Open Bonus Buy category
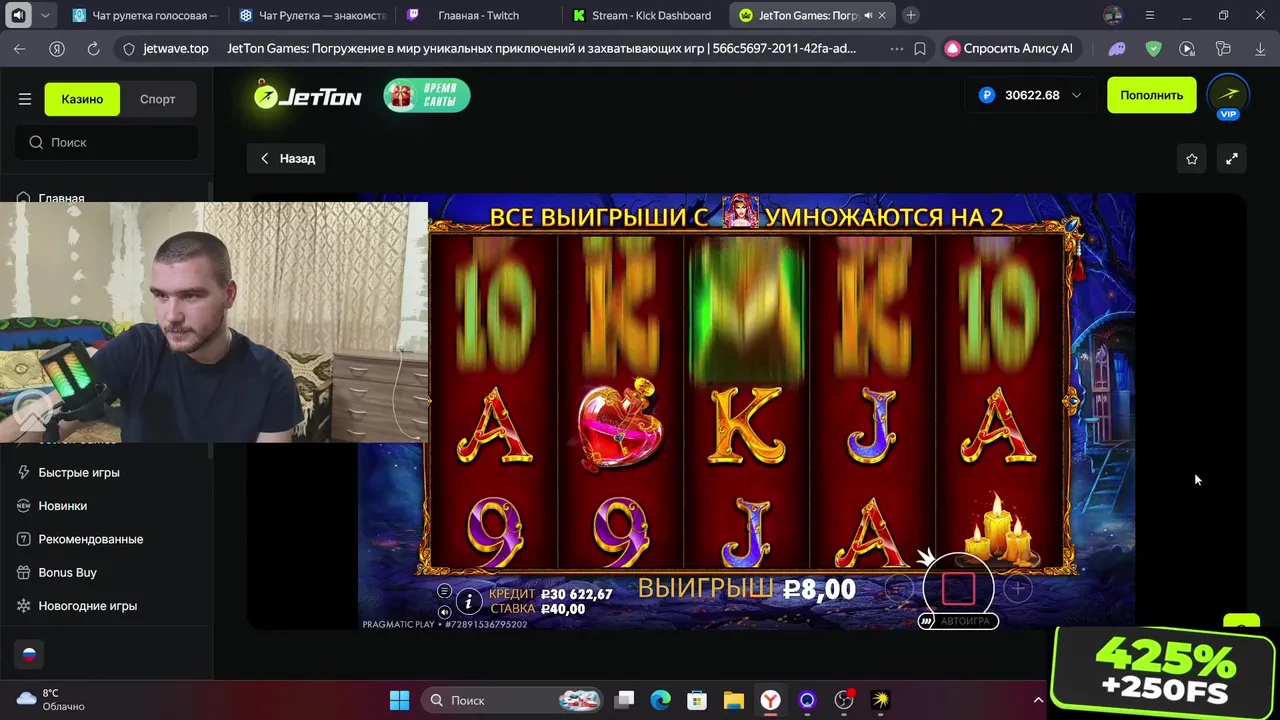Viewport: 1280px width, 720px height. tap(67, 572)
